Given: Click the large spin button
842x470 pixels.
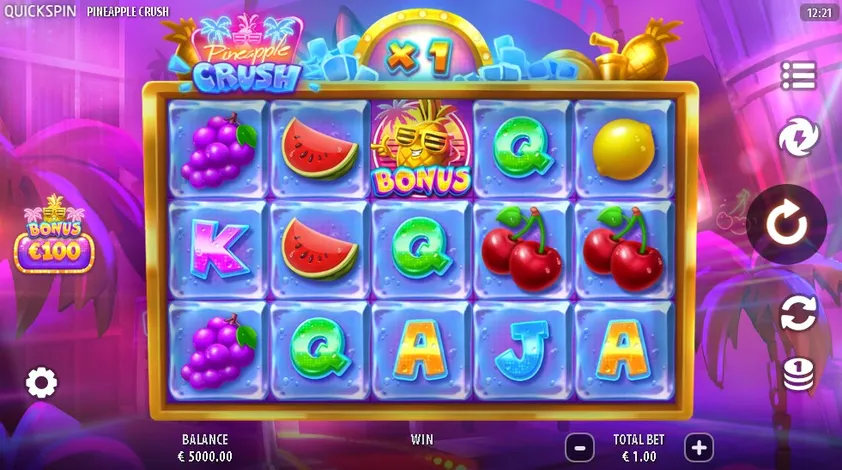Looking at the screenshot, I should 787,224.
